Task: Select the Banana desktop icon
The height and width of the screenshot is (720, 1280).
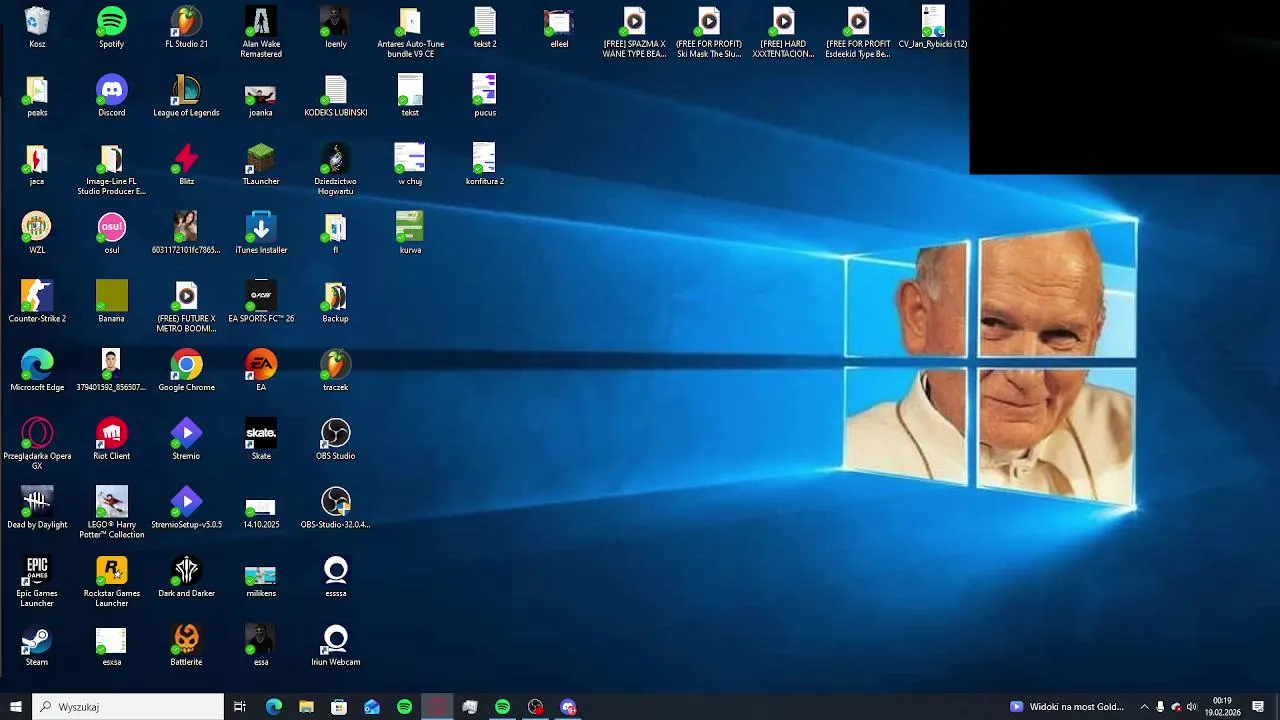Action: (111, 302)
